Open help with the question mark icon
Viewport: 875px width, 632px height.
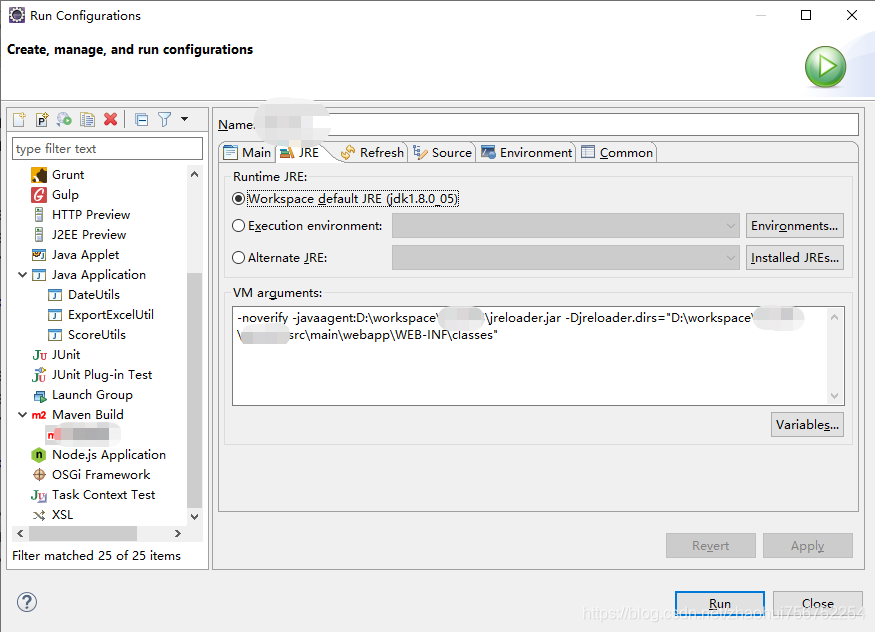(x=27, y=602)
